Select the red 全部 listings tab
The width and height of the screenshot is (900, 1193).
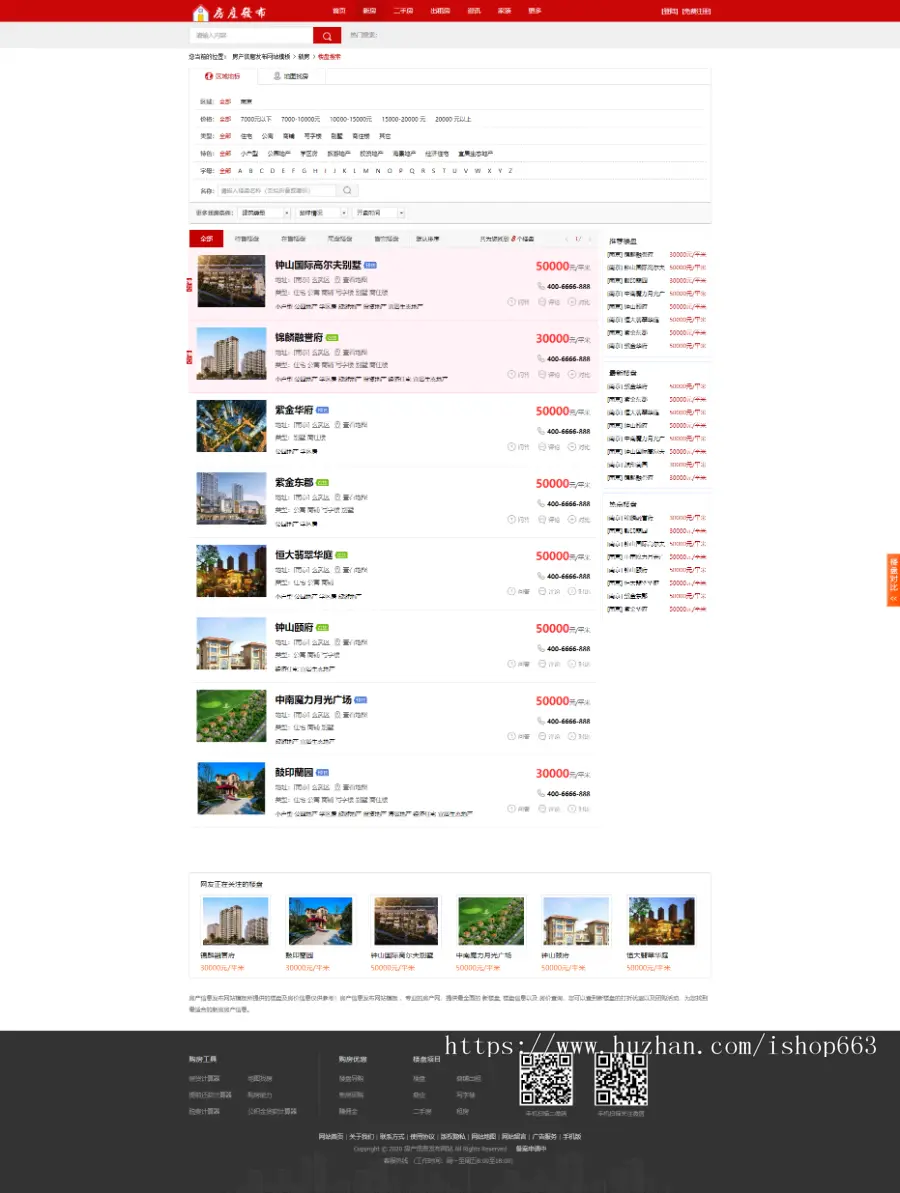point(206,239)
